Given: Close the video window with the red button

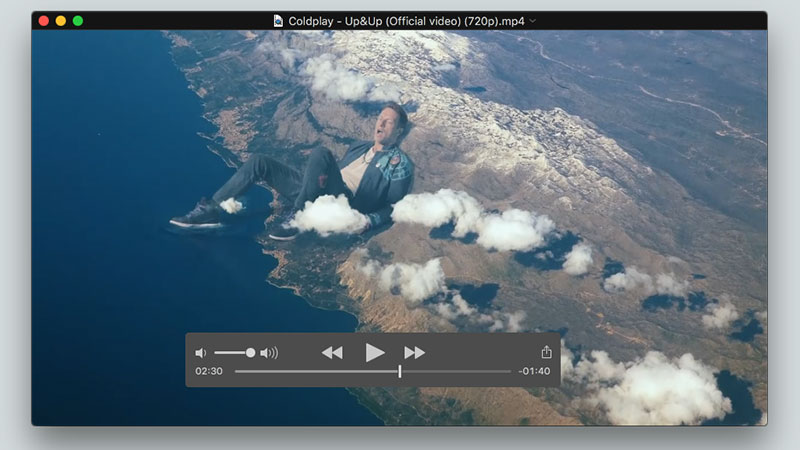Looking at the screenshot, I should click(44, 21).
